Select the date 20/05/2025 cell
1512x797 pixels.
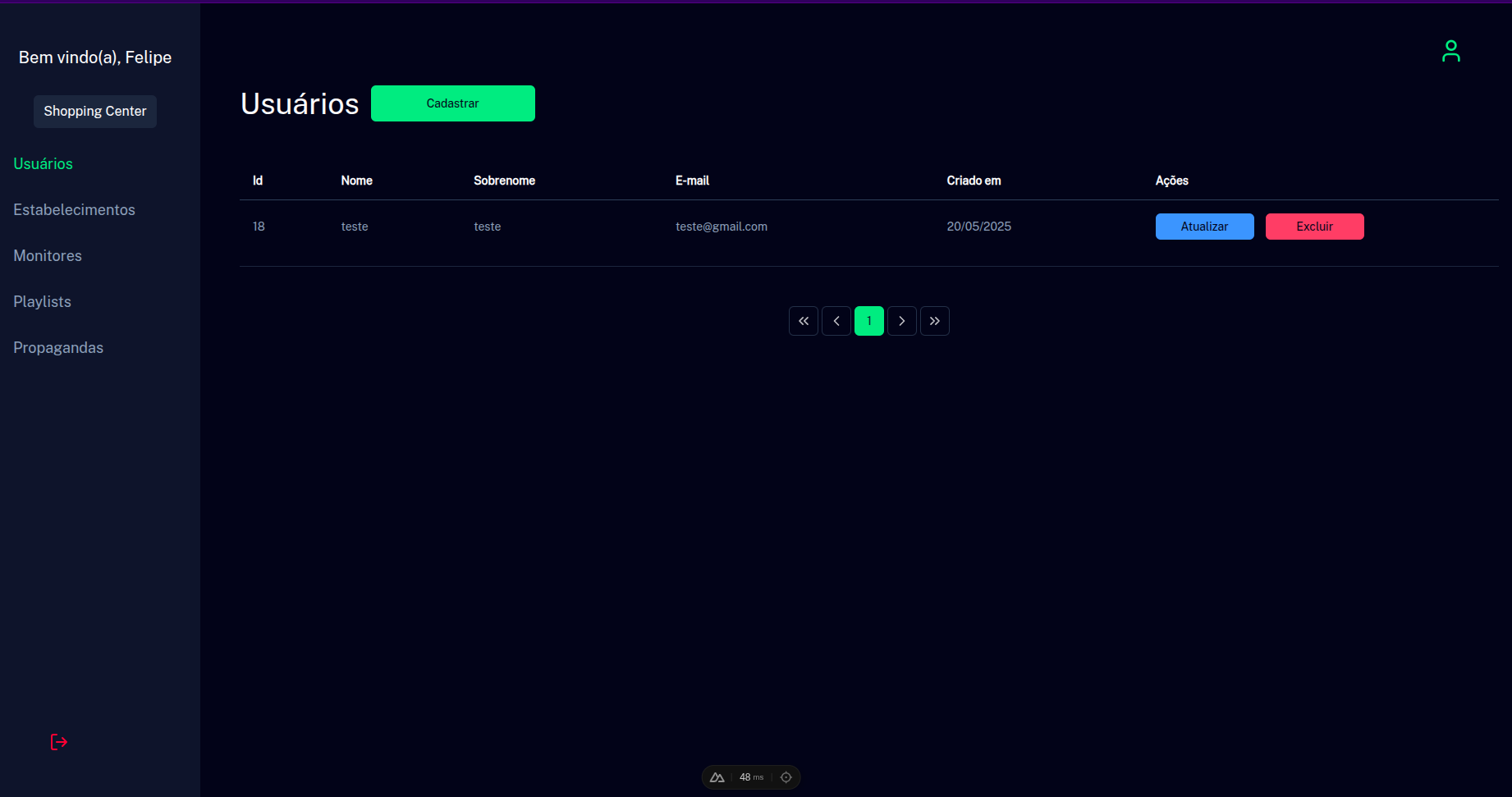click(979, 227)
